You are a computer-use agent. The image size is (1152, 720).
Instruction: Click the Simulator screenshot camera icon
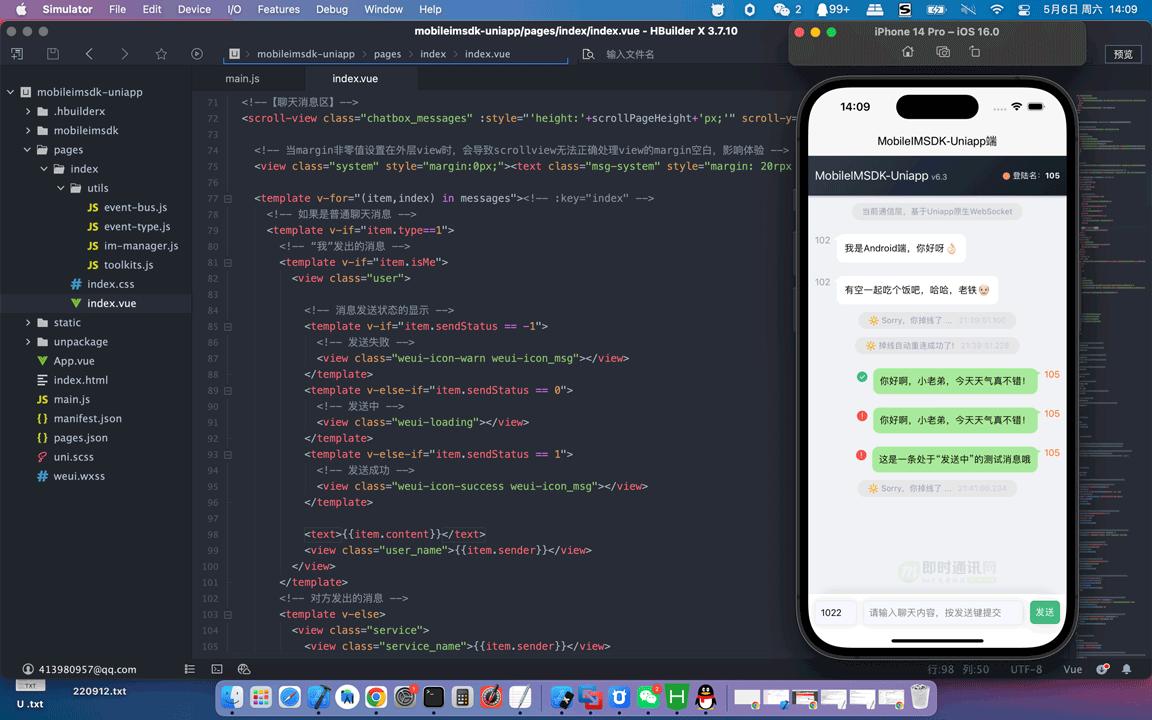click(943, 52)
